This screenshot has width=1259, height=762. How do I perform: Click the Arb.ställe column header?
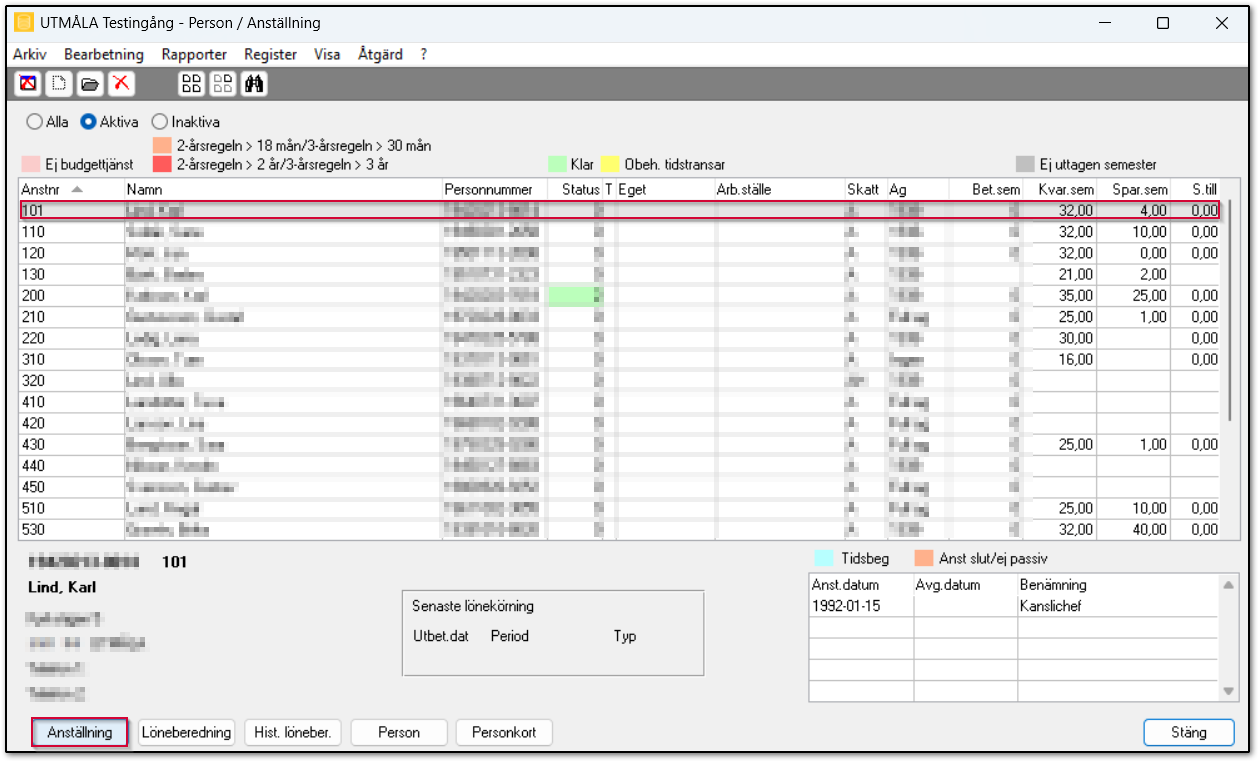coord(779,189)
